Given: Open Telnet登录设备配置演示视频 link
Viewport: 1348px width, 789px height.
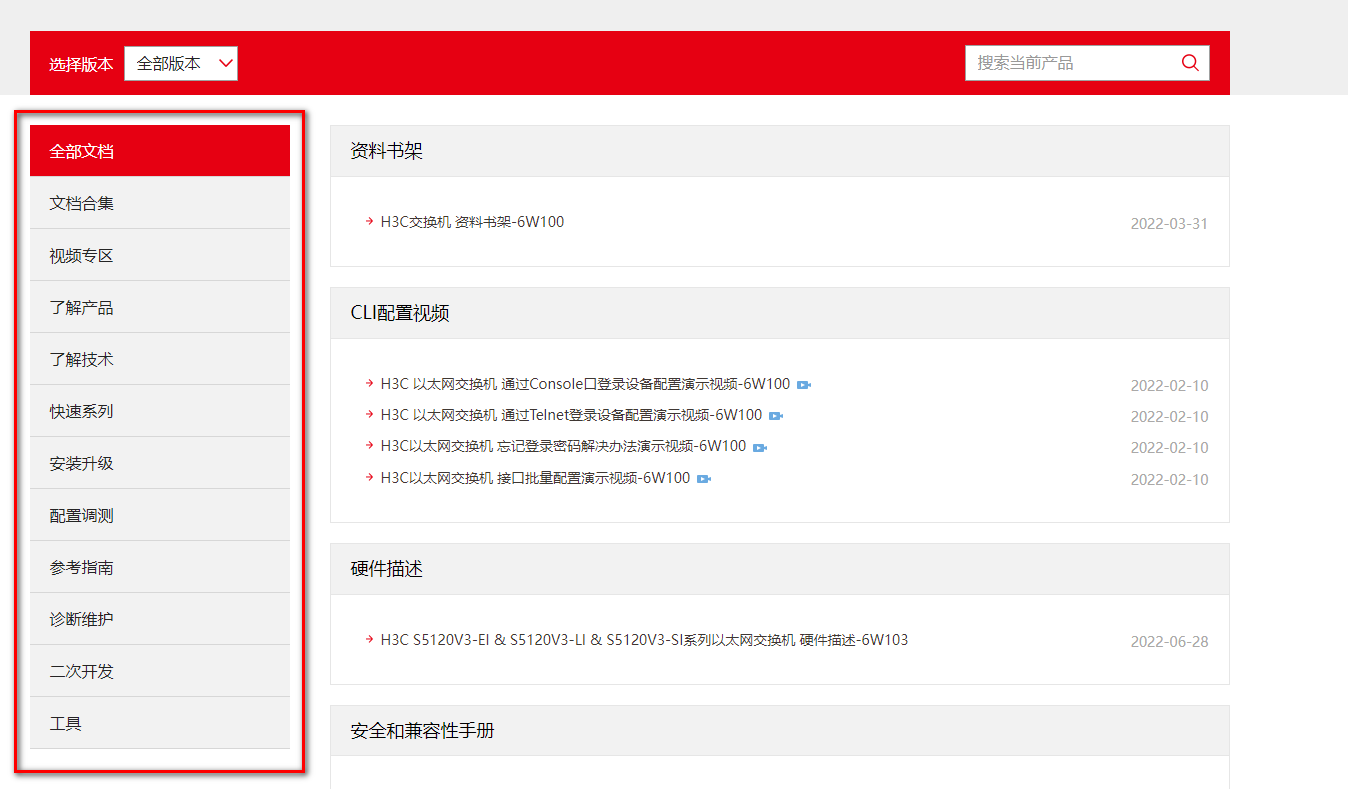Looking at the screenshot, I should [x=571, y=415].
